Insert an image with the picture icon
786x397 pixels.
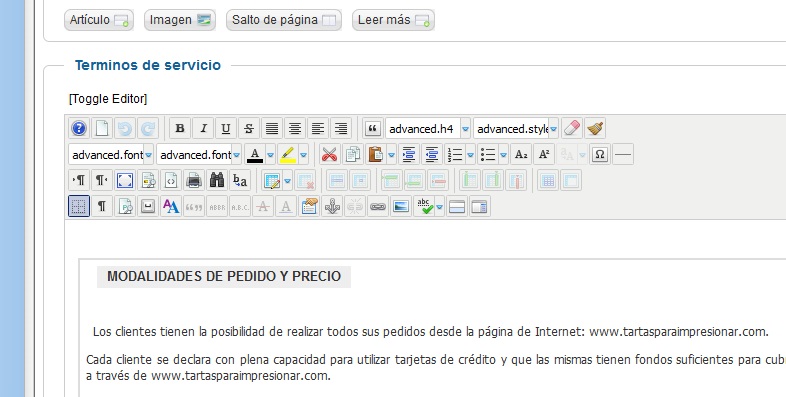coord(401,206)
